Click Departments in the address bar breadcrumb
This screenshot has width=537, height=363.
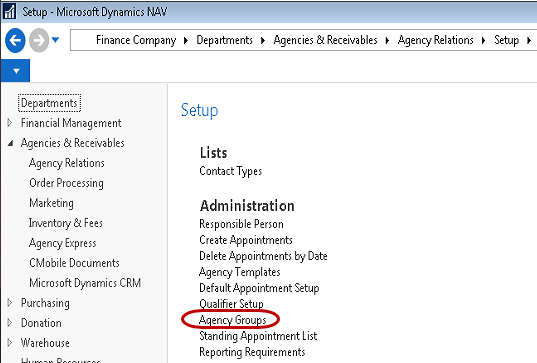[x=224, y=40]
